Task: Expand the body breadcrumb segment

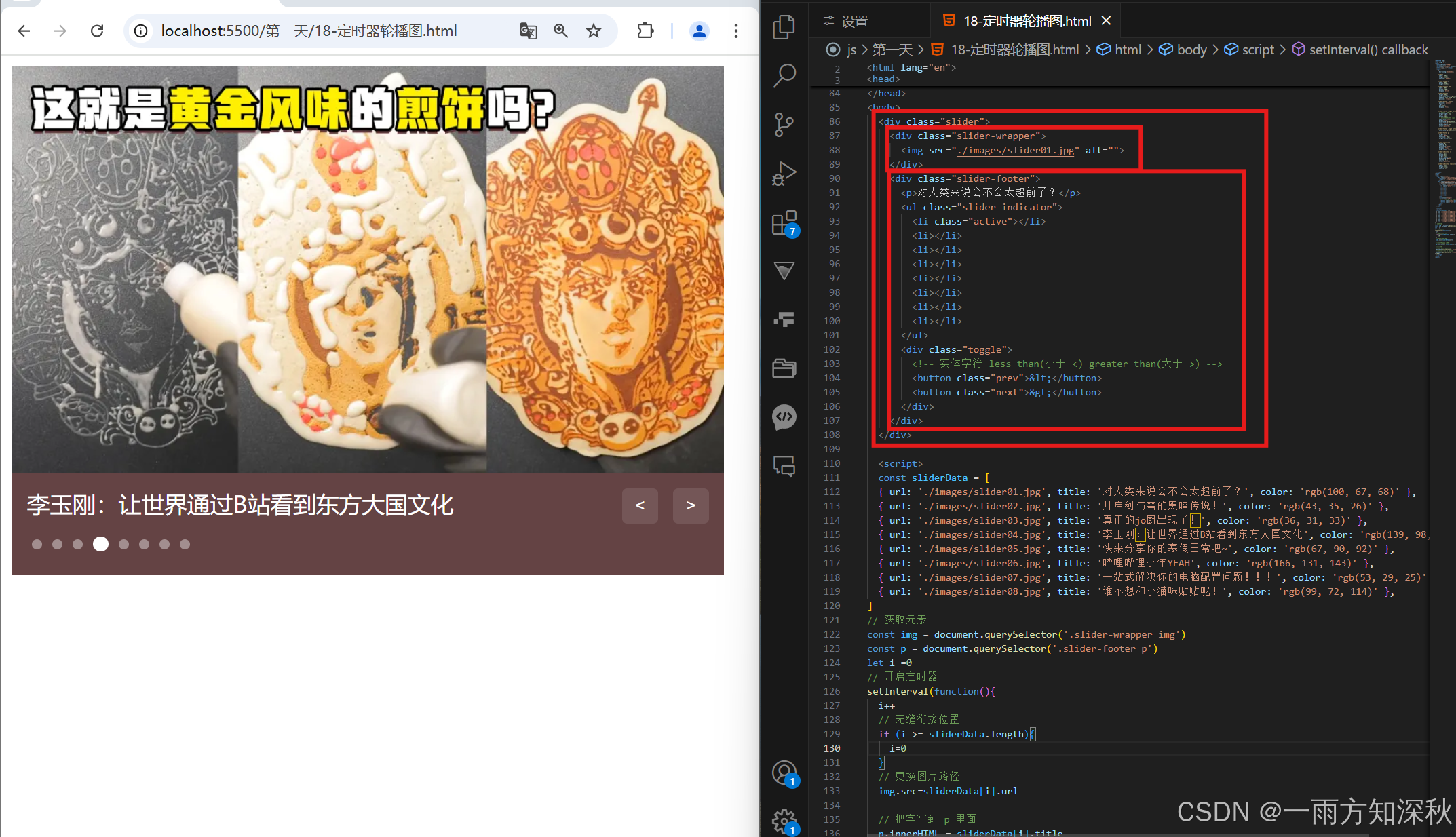Action: coord(1191,50)
